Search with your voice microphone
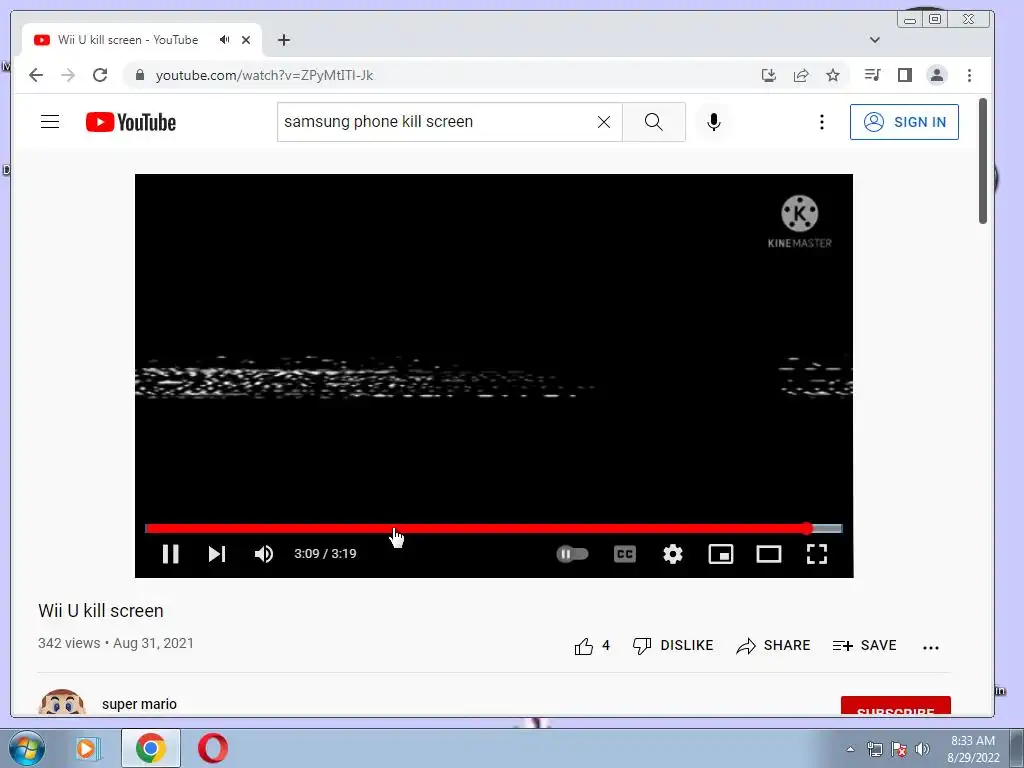 714,122
